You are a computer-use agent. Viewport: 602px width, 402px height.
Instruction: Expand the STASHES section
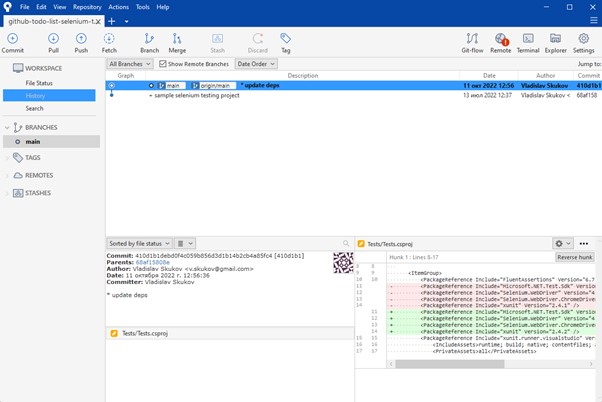(37, 192)
